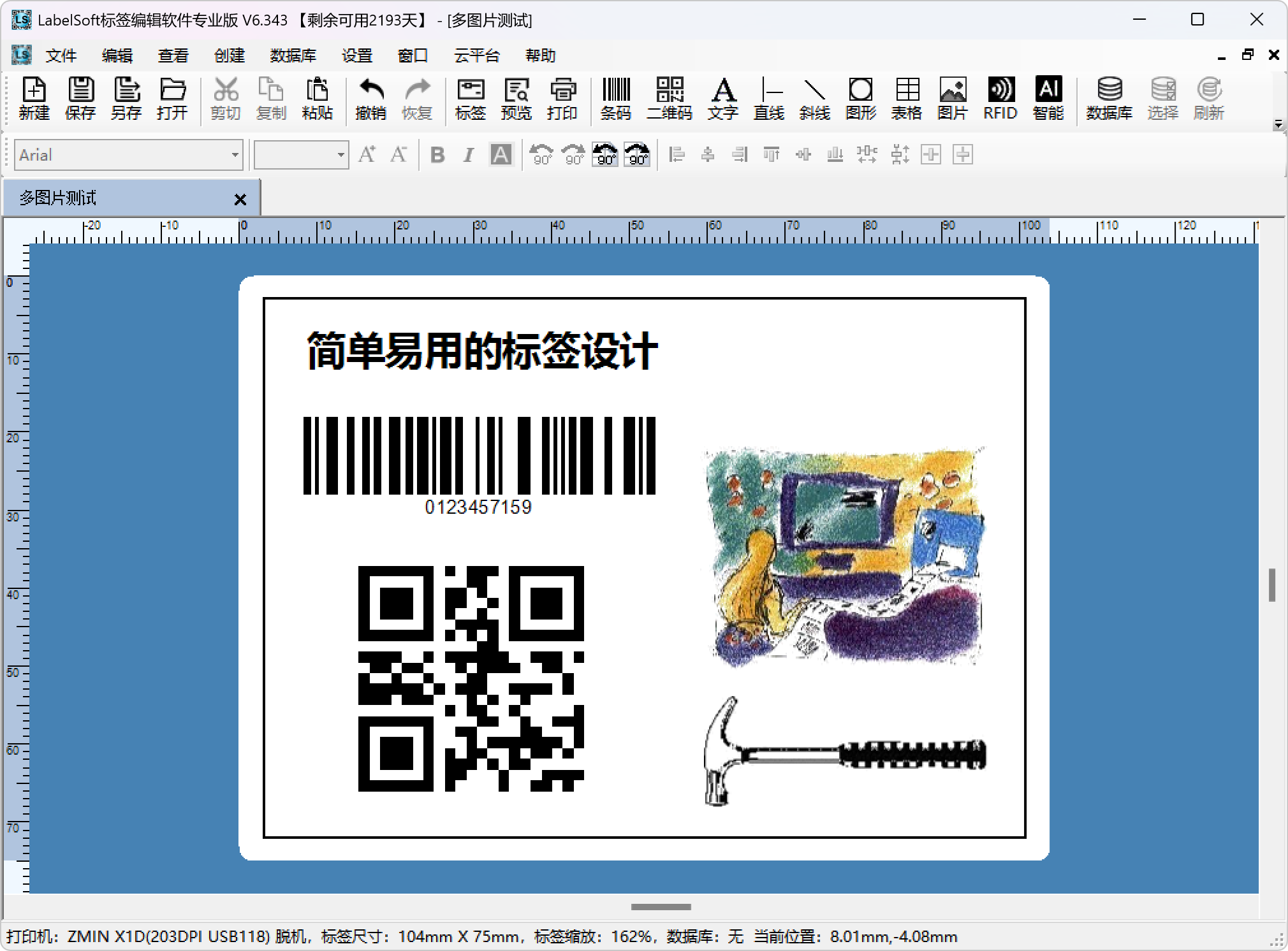The height and width of the screenshot is (951, 1288).
Task: Select the 二维码 (QR code) tool
Action: [x=670, y=98]
